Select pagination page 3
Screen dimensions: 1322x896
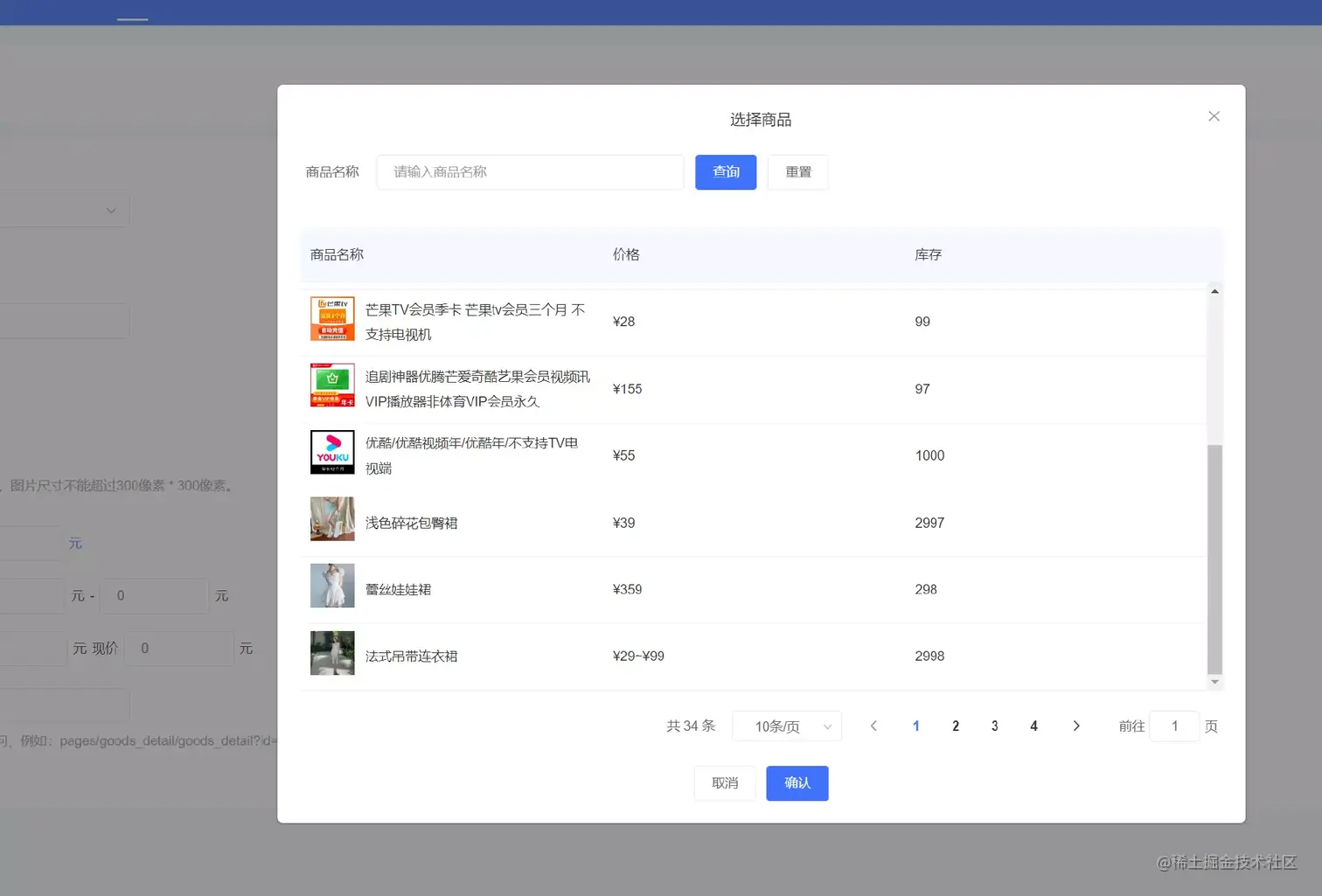[994, 726]
